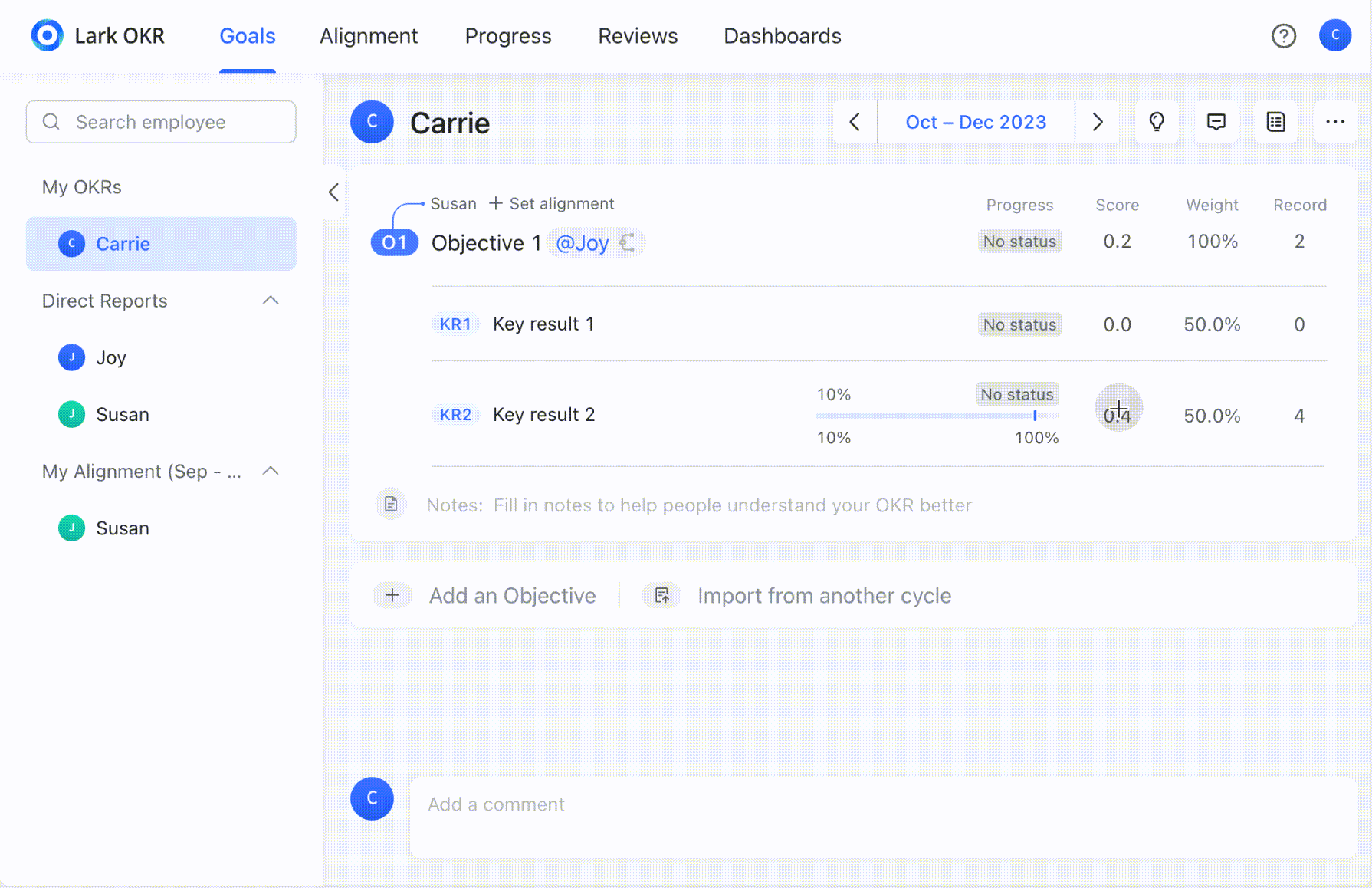Click Set alignment link
Viewport: 1372px width, 888px height.
click(x=552, y=203)
